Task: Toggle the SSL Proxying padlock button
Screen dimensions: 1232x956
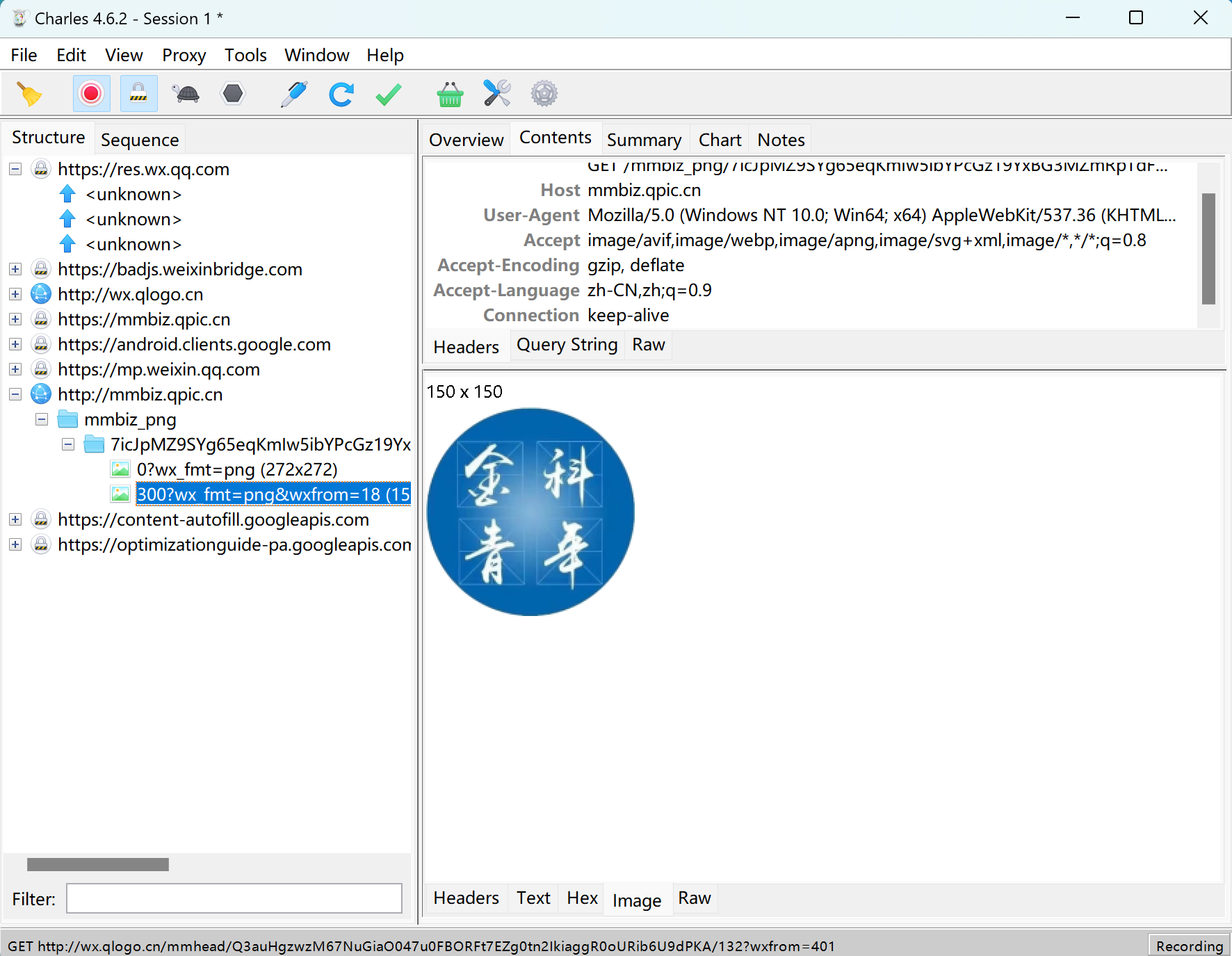Action: point(138,94)
